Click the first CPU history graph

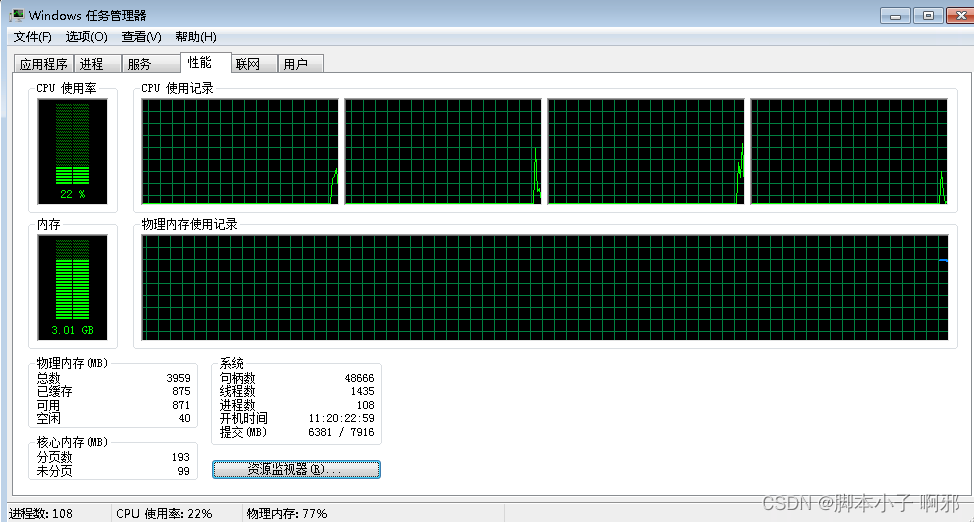coord(240,151)
